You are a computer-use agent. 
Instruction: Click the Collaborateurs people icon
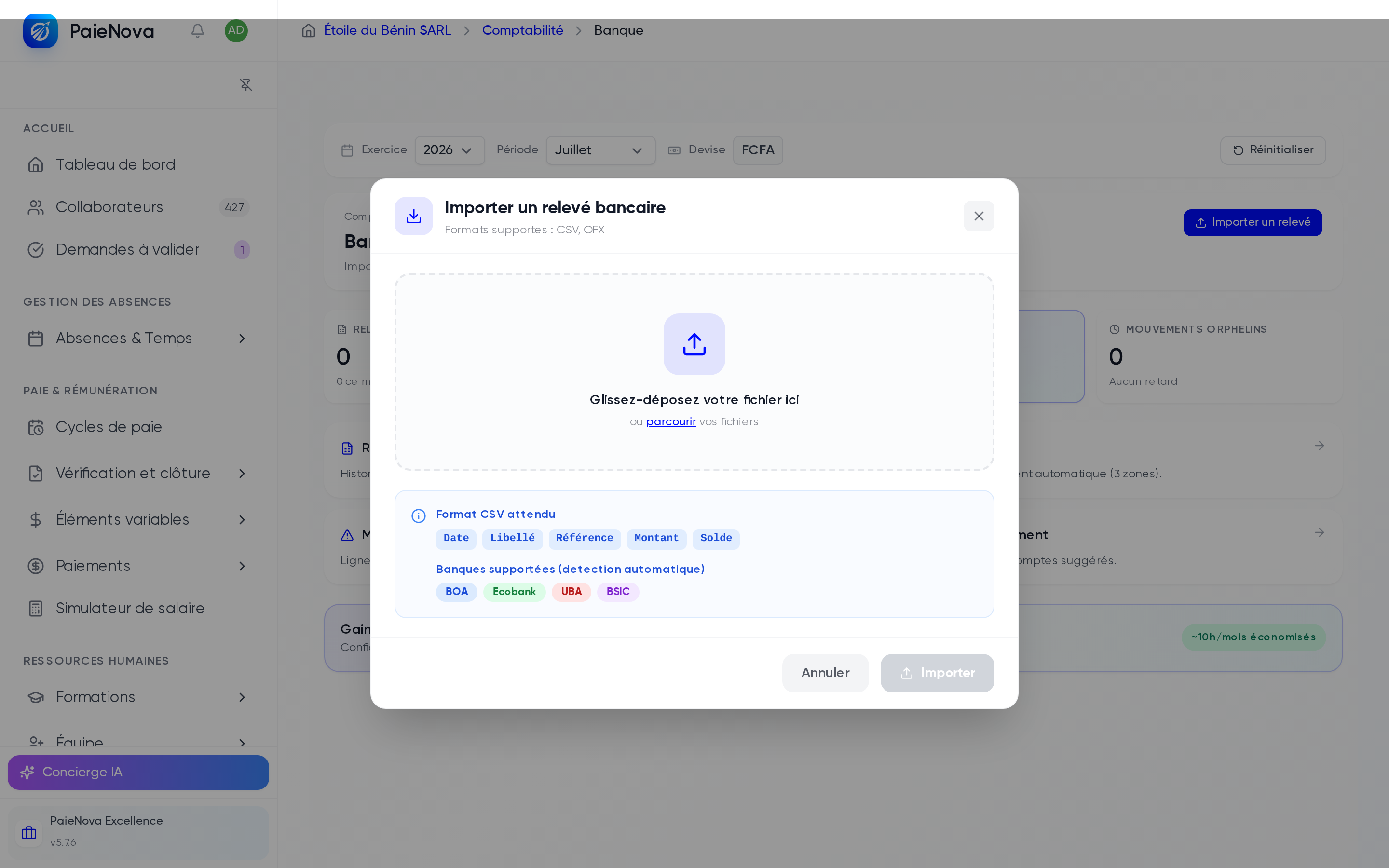(x=36, y=207)
